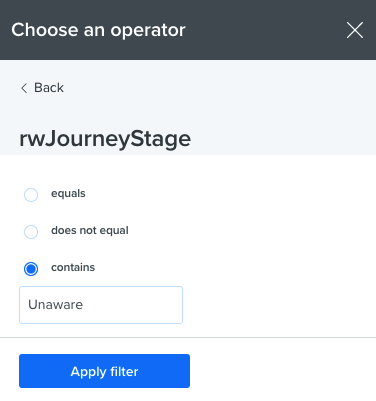Click the left chevron icon beside Back

pyautogui.click(x=24, y=88)
